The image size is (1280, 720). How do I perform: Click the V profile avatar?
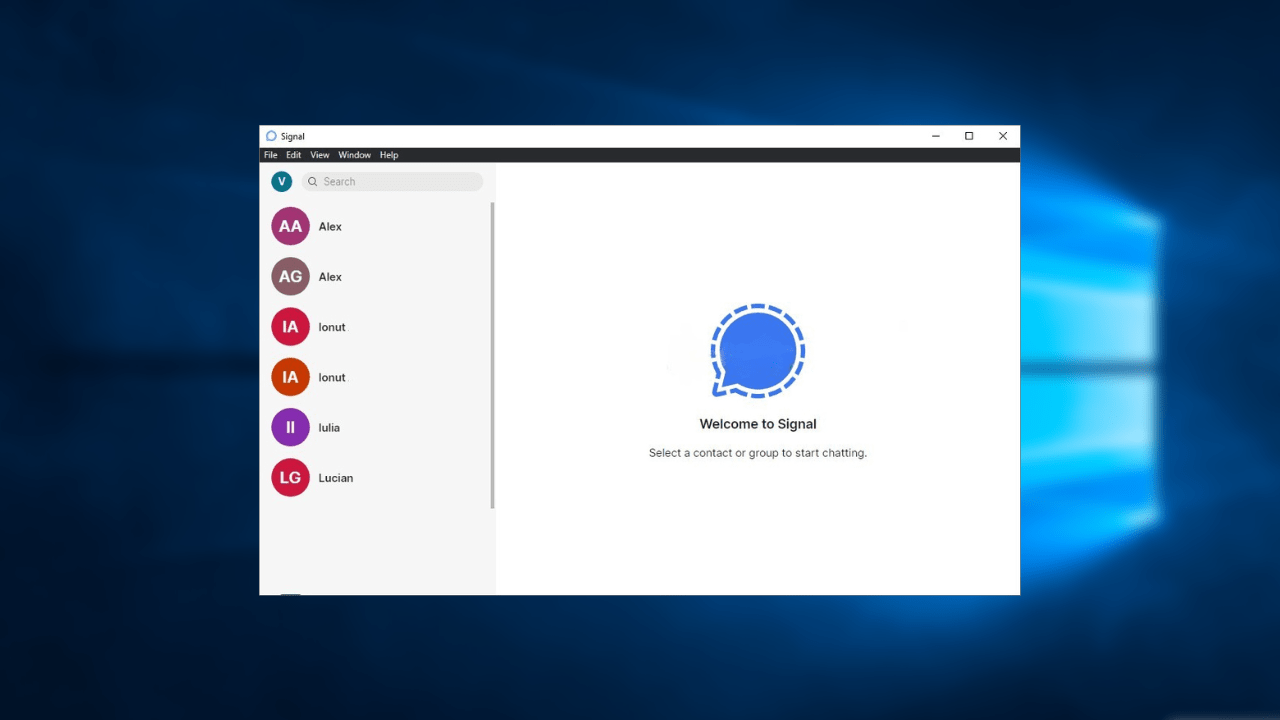pyautogui.click(x=282, y=181)
